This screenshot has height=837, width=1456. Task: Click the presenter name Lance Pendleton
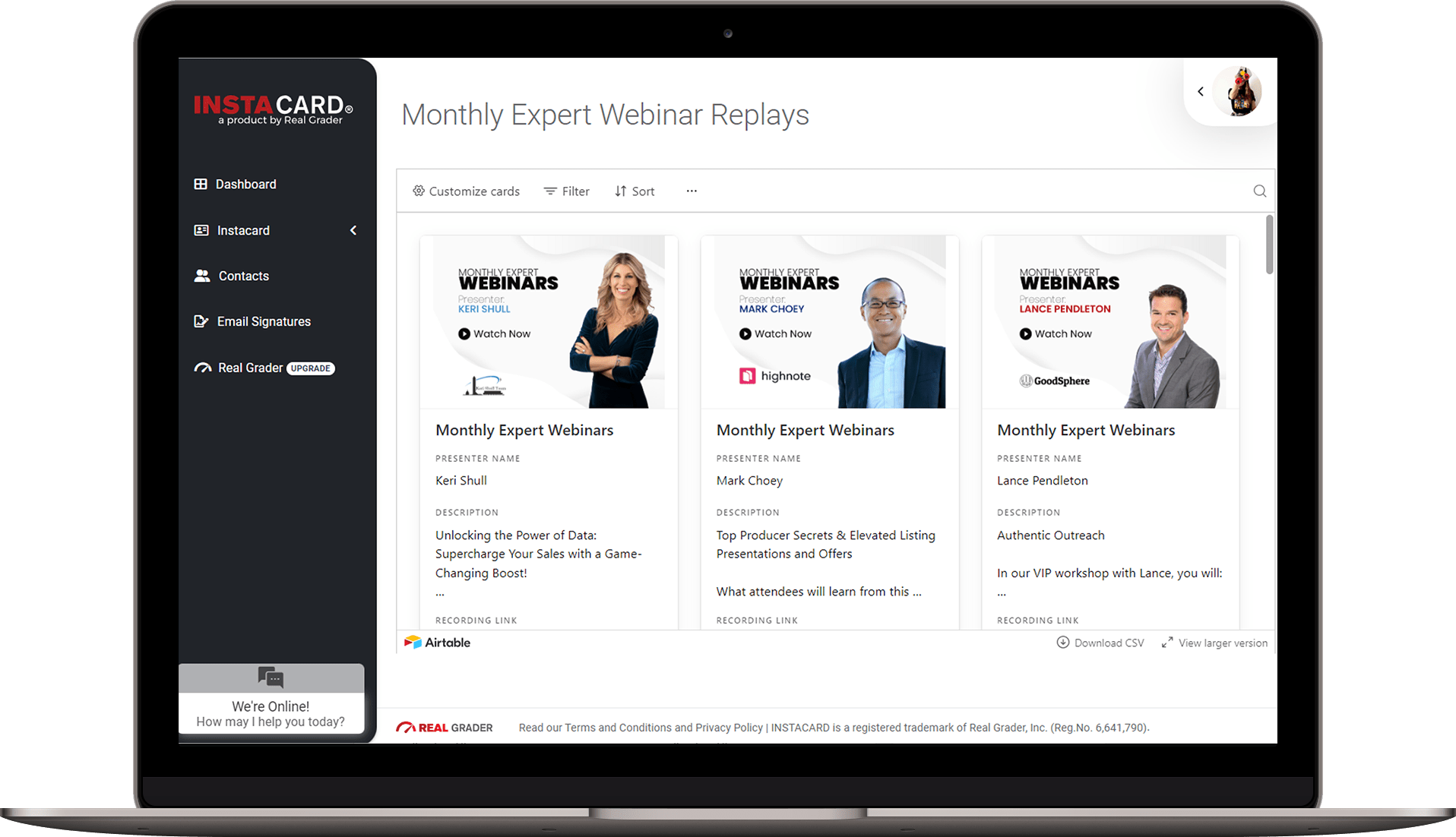pyautogui.click(x=1043, y=481)
